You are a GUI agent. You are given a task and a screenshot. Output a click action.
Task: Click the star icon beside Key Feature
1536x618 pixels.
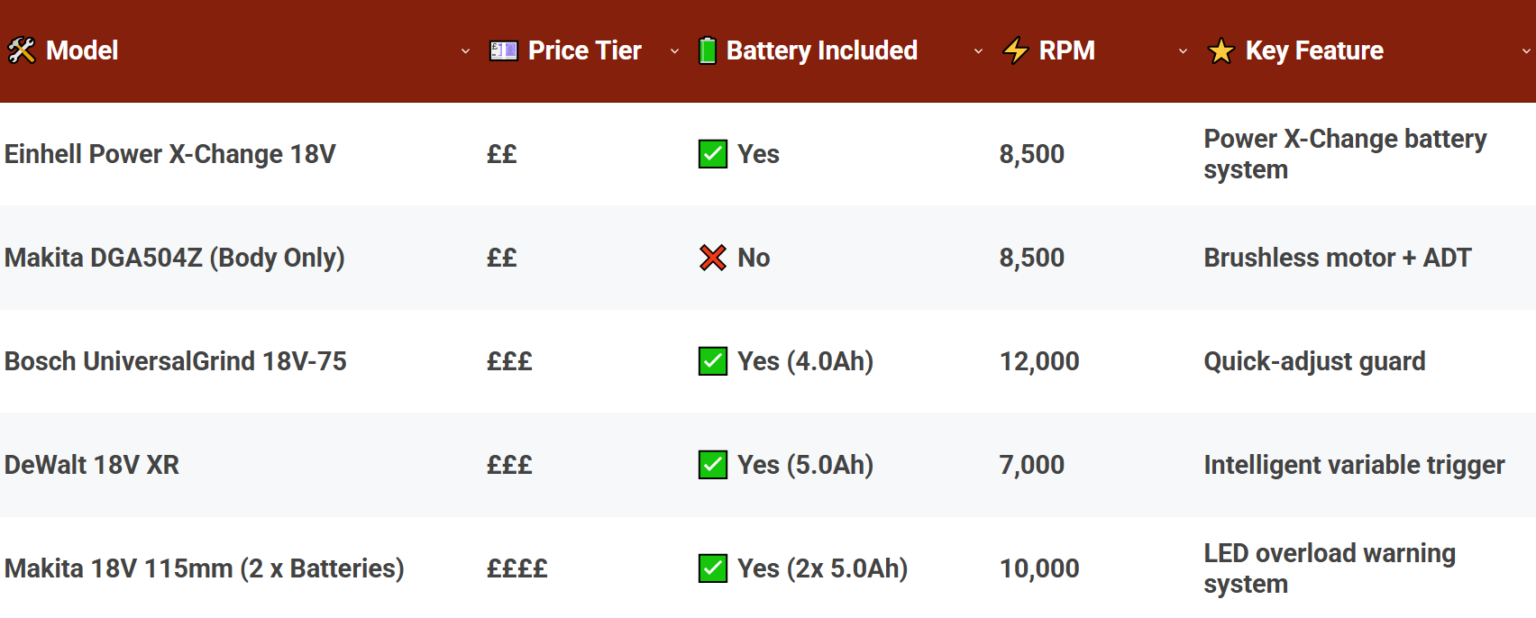tap(1221, 51)
